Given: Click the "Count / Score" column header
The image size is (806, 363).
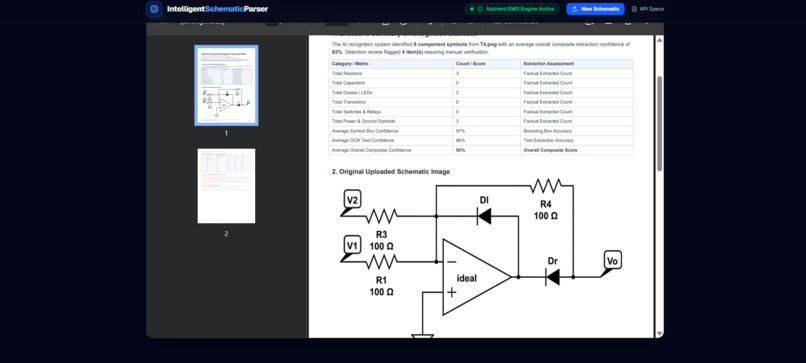Looking at the screenshot, I should tap(486, 64).
